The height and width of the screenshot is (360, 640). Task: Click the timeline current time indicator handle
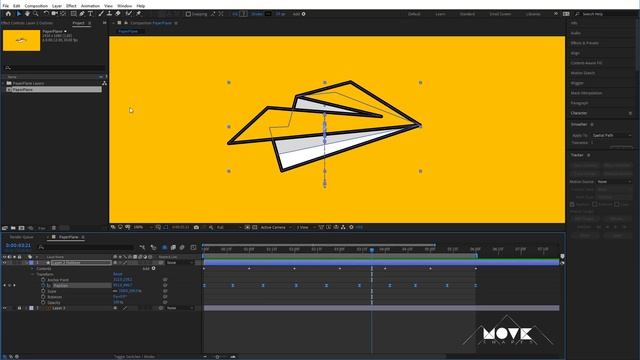[372, 250]
